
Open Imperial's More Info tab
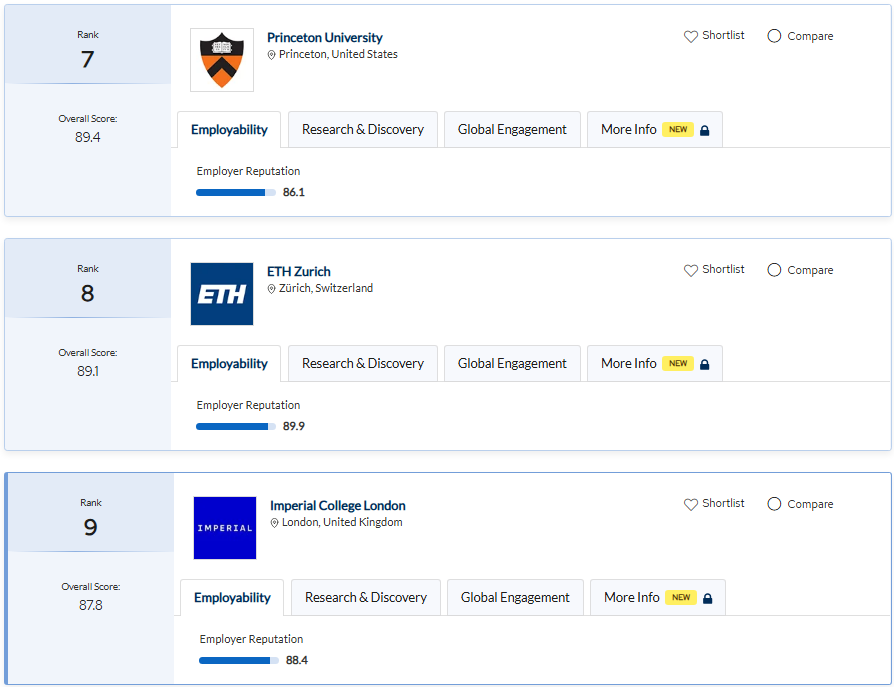pyautogui.click(x=657, y=597)
